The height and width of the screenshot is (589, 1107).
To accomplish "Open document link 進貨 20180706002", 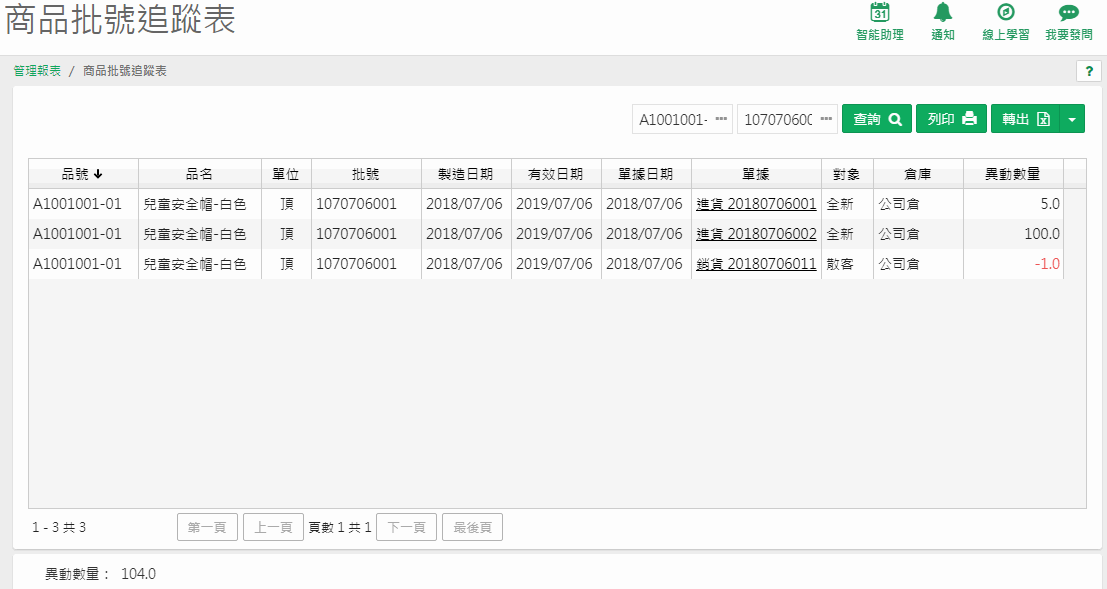I will (x=756, y=234).
